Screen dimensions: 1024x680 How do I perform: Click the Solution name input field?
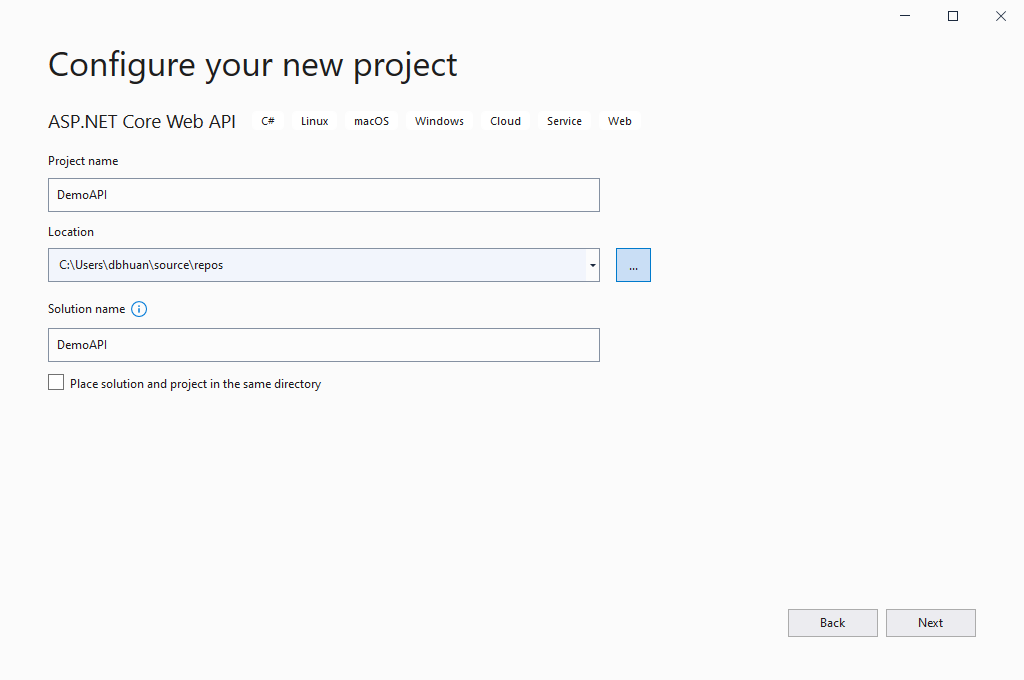(323, 345)
